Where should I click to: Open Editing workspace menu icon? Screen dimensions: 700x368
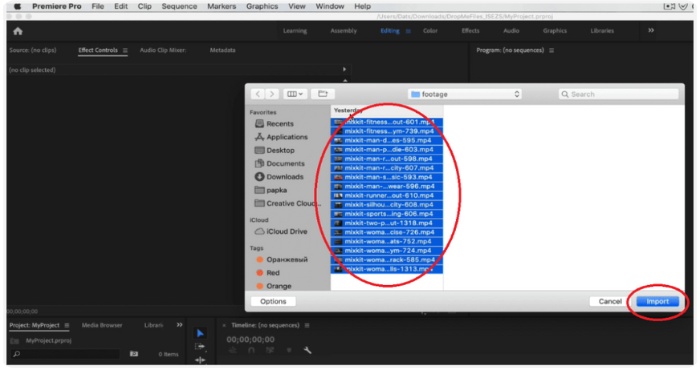(x=408, y=31)
